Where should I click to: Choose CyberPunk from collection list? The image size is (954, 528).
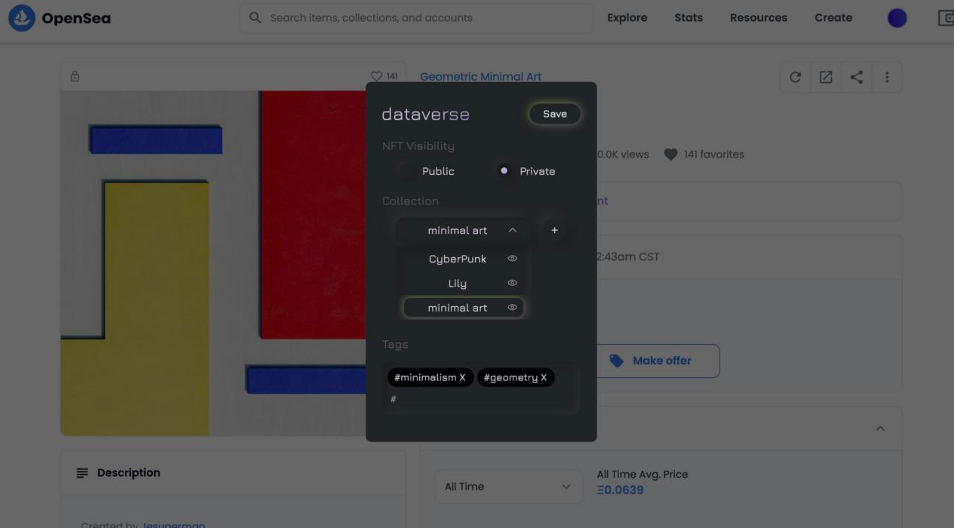click(x=458, y=259)
